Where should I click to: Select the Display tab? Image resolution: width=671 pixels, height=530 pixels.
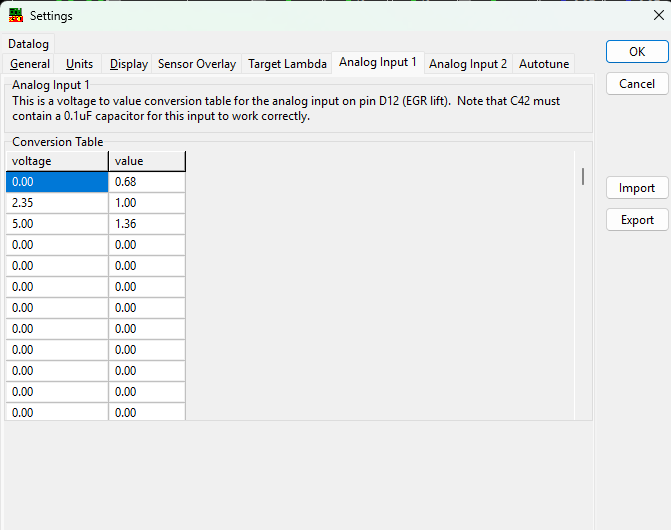click(129, 64)
